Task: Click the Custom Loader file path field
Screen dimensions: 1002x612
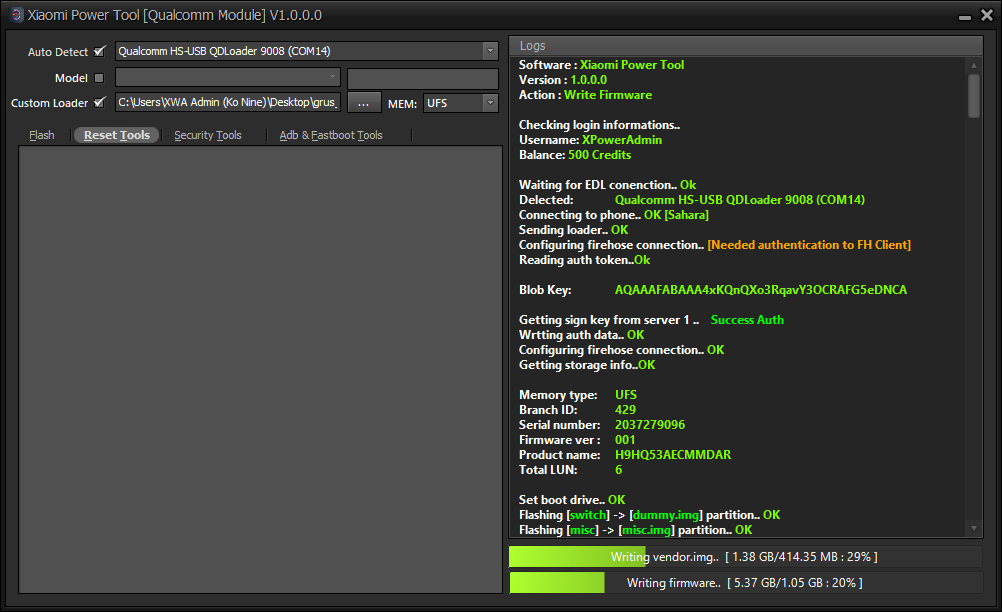Action: 228,102
